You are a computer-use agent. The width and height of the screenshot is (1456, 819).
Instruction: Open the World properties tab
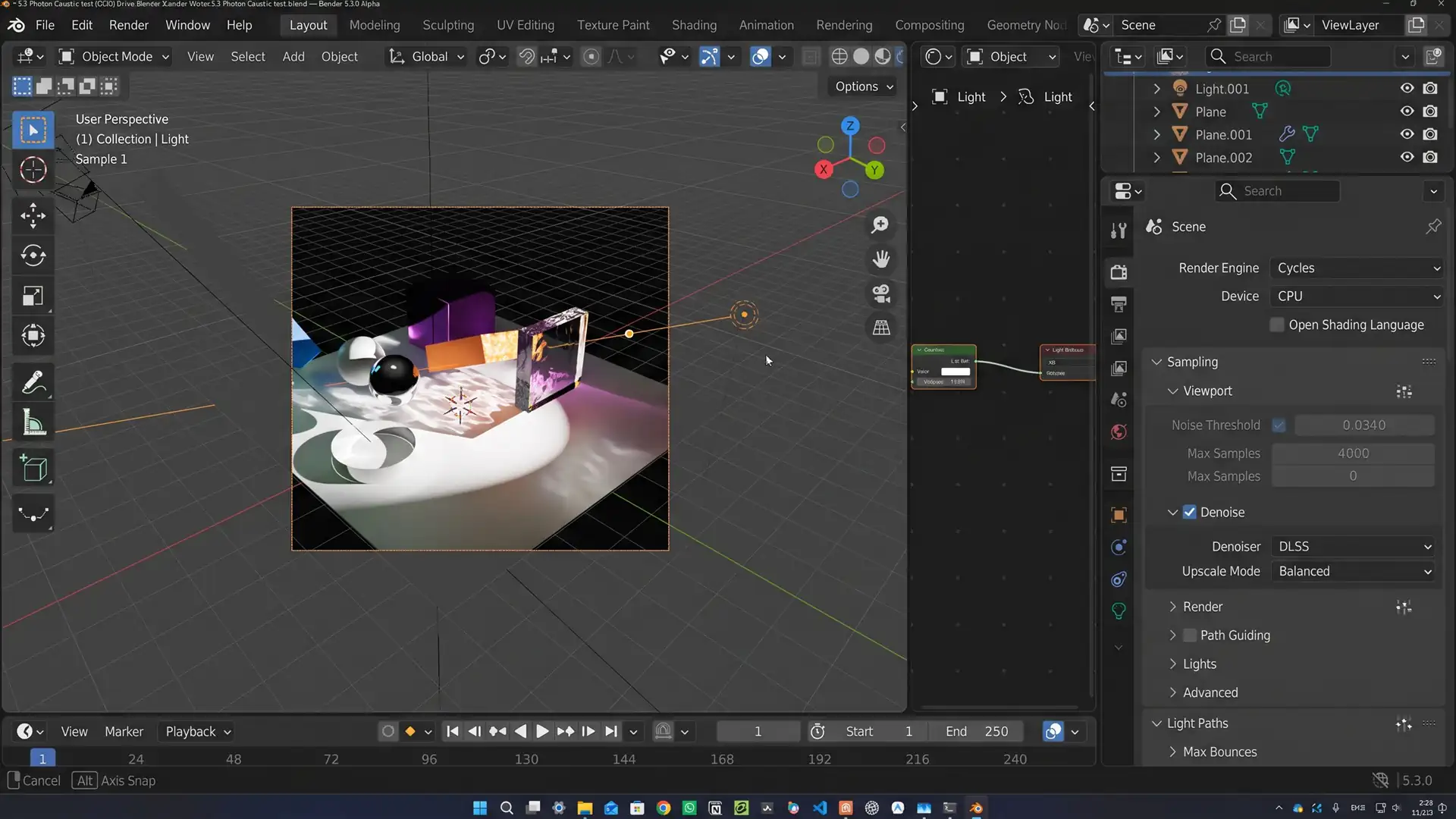click(x=1119, y=432)
